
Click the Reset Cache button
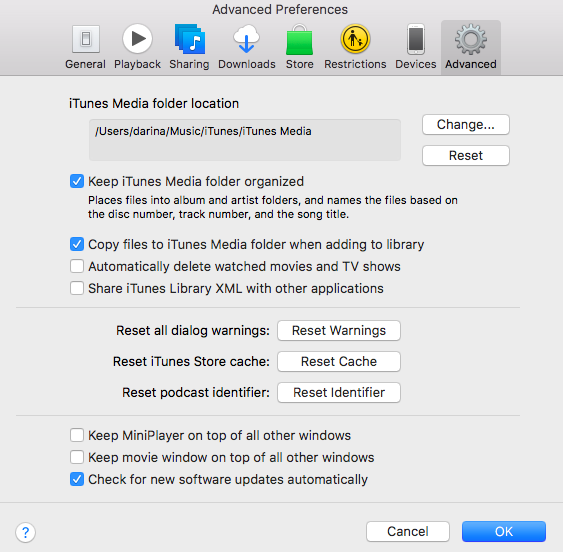coord(339,361)
